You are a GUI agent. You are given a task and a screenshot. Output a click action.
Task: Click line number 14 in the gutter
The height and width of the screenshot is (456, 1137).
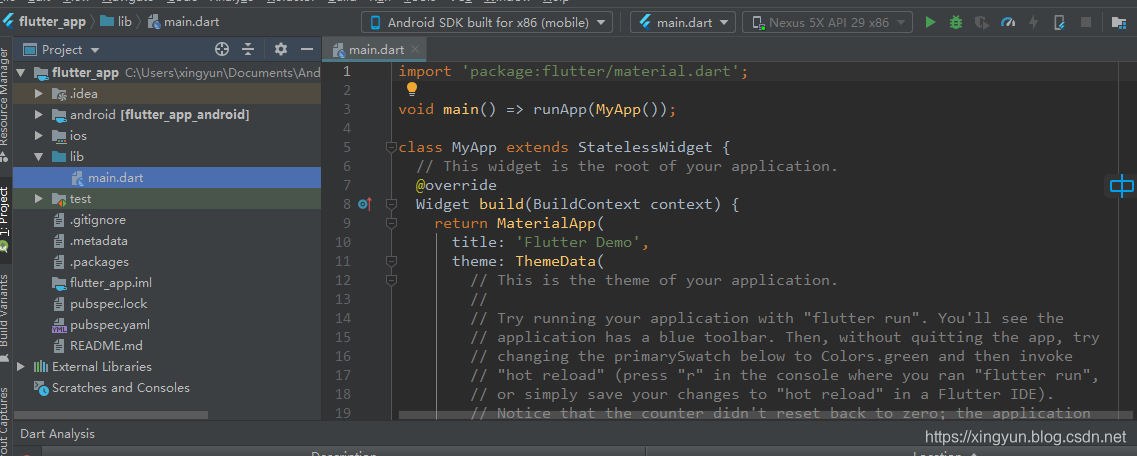(343, 318)
